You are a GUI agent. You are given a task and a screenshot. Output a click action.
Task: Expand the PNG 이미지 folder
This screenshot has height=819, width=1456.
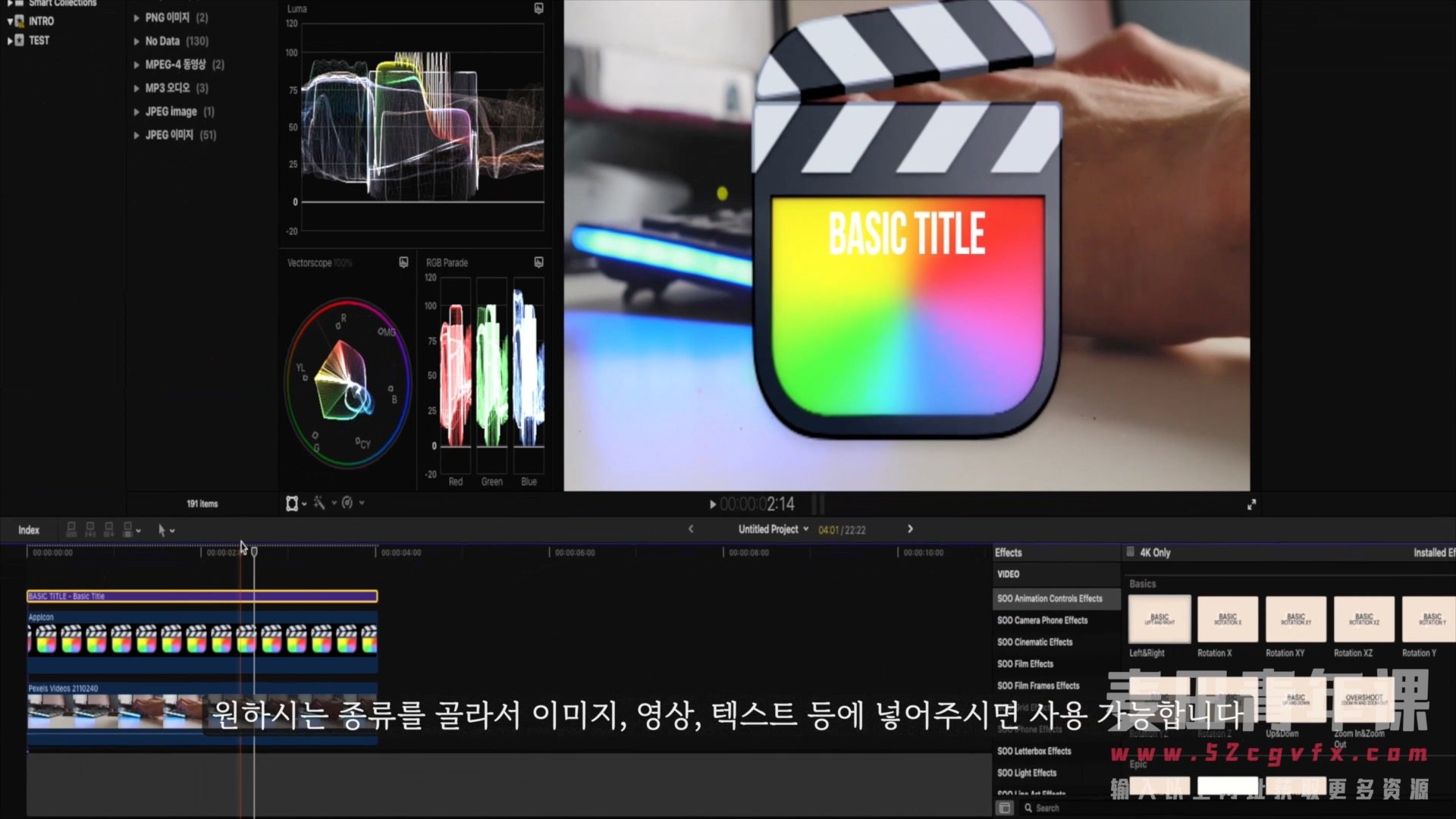tap(136, 17)
